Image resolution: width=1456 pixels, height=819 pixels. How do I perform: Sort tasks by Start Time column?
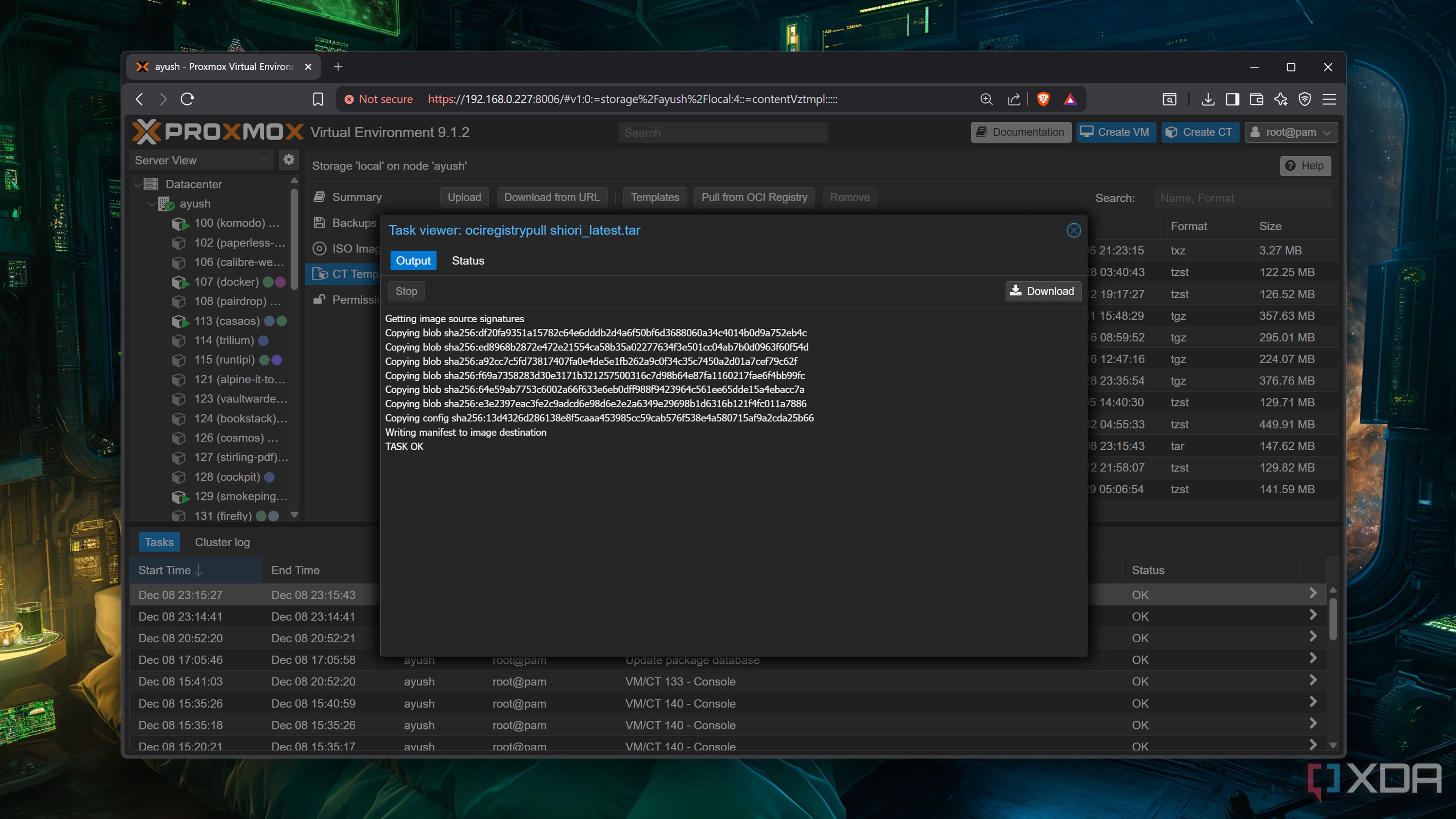pos(196,570)
